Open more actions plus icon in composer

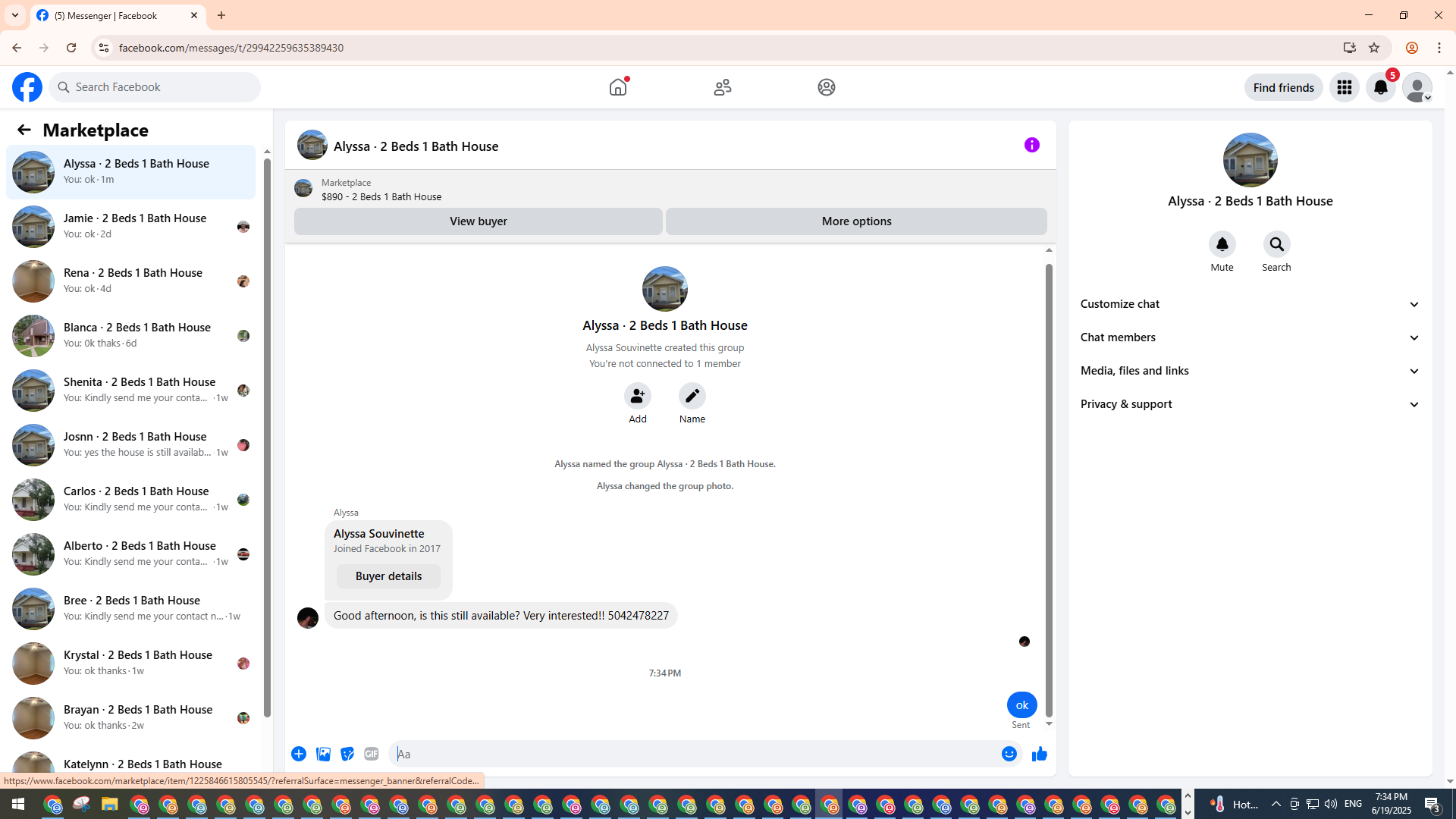[x=299, y=754]
